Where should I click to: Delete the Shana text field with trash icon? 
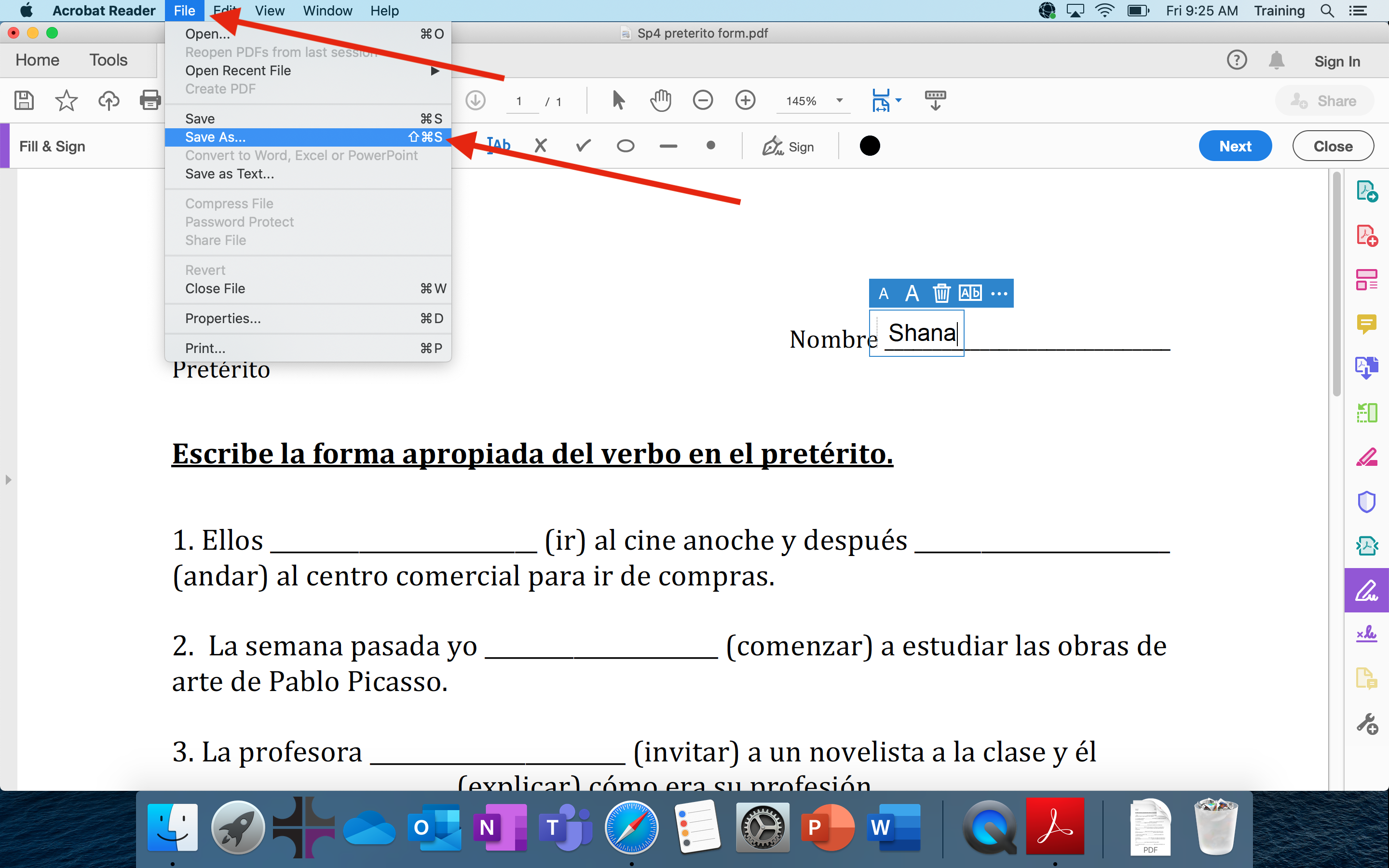tap(941, 293)
